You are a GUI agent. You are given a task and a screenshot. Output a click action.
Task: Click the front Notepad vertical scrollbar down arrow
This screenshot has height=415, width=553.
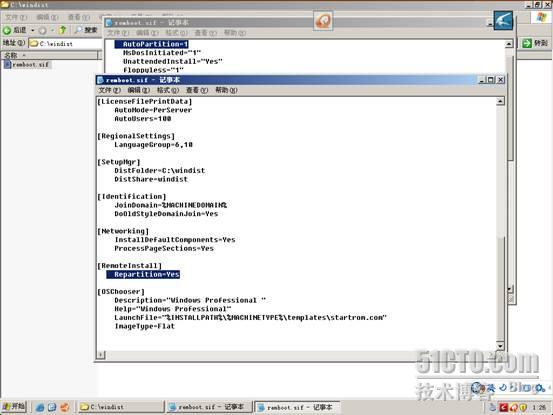click(x=500, y=346)
